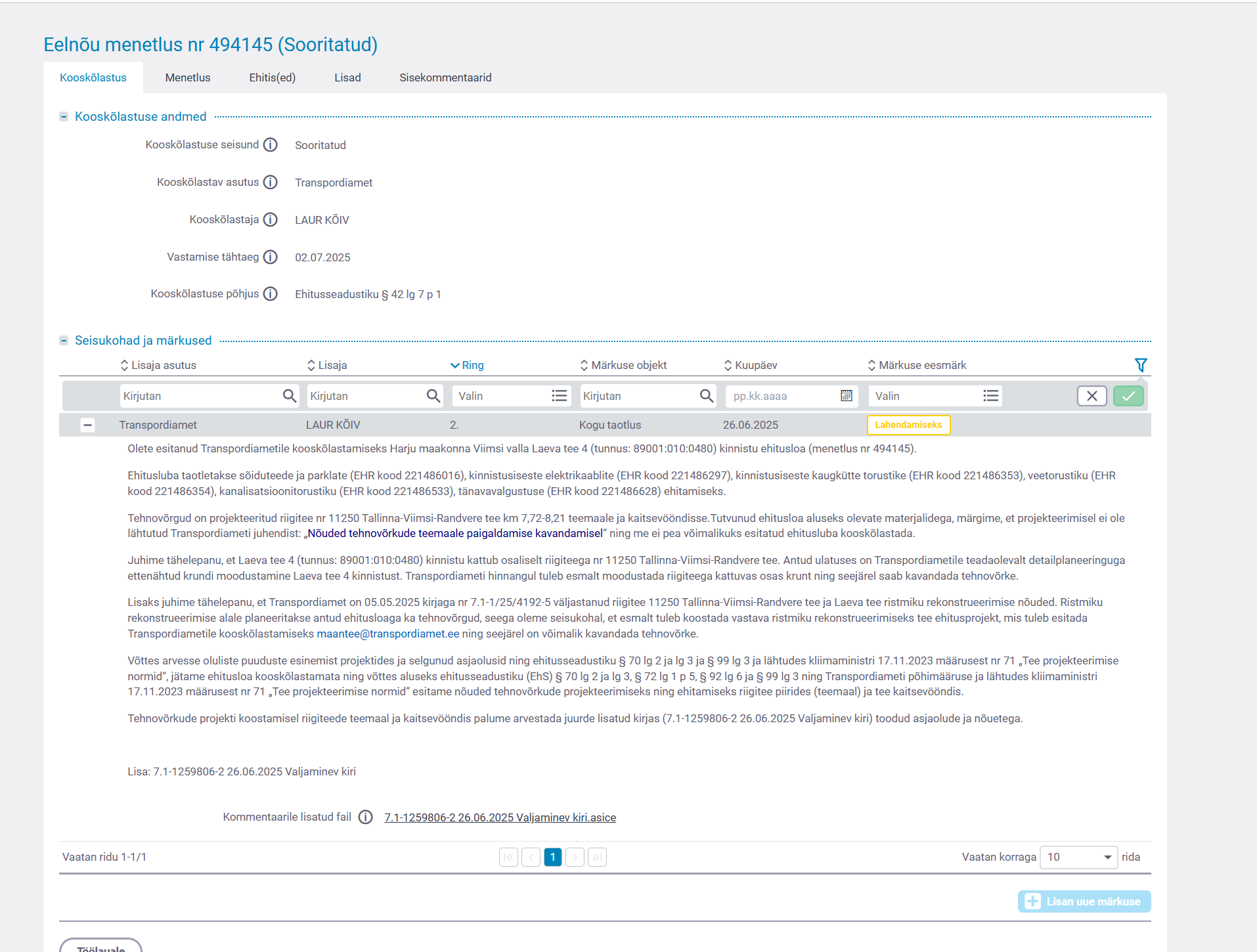
Task: Open the Sisekommentaarid tab
Action: tap(445, 77)
